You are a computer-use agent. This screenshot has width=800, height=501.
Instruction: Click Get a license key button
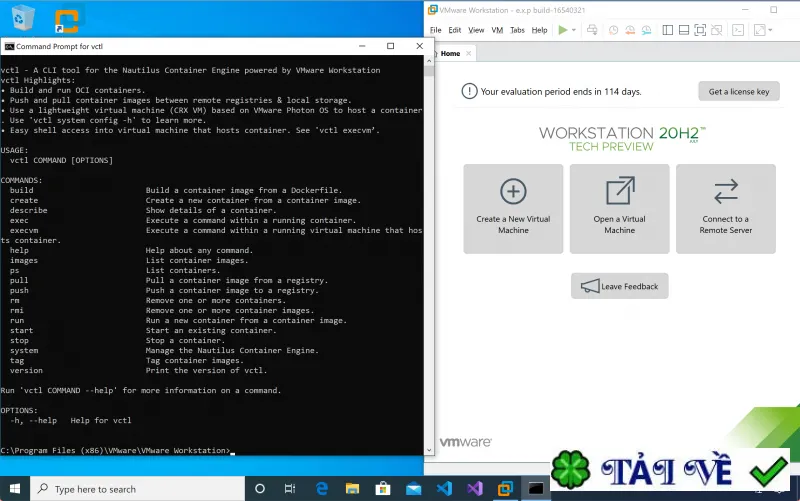coord(739,91)
